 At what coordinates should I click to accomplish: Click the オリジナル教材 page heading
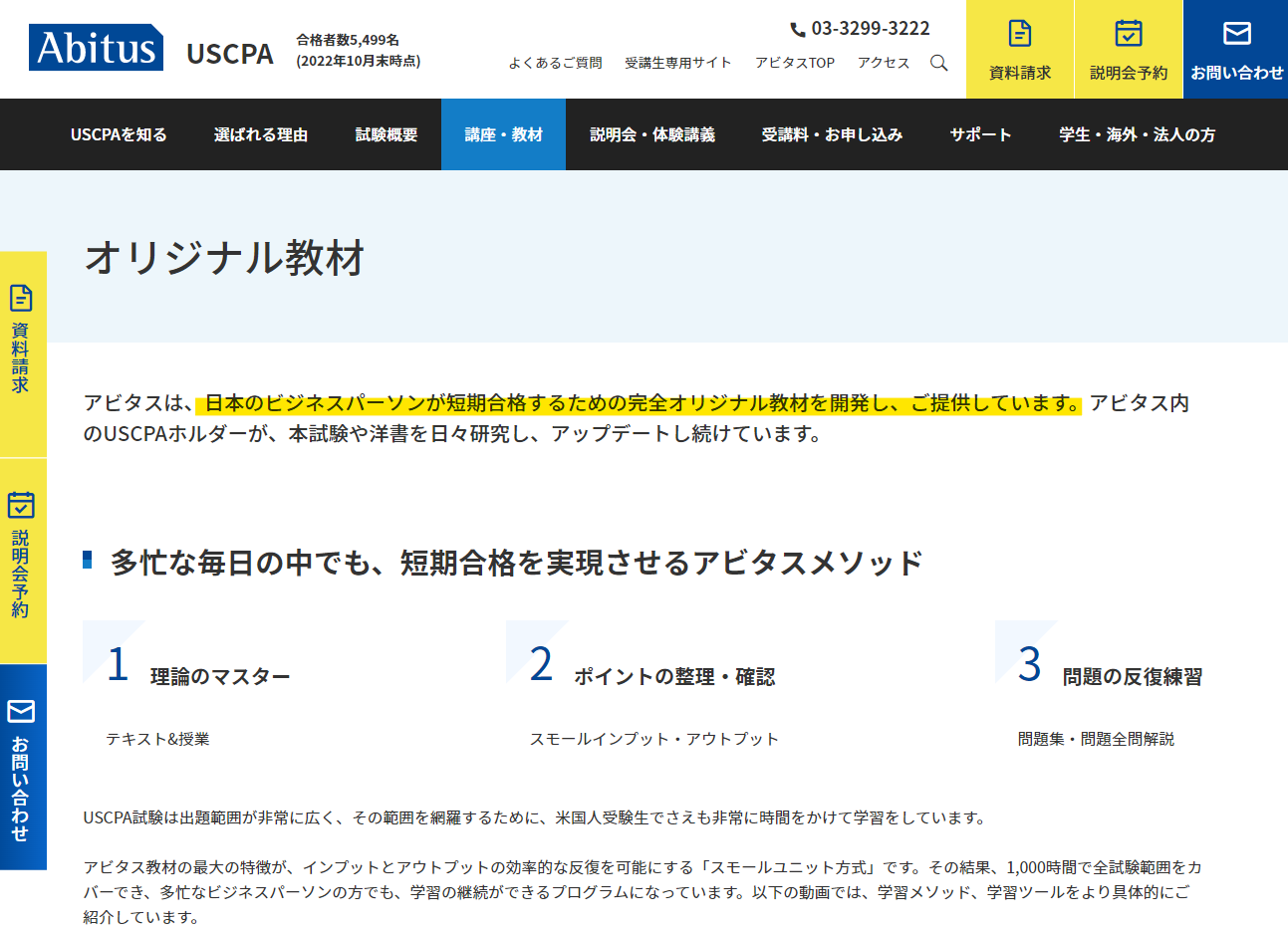click(x=225, y=257)
